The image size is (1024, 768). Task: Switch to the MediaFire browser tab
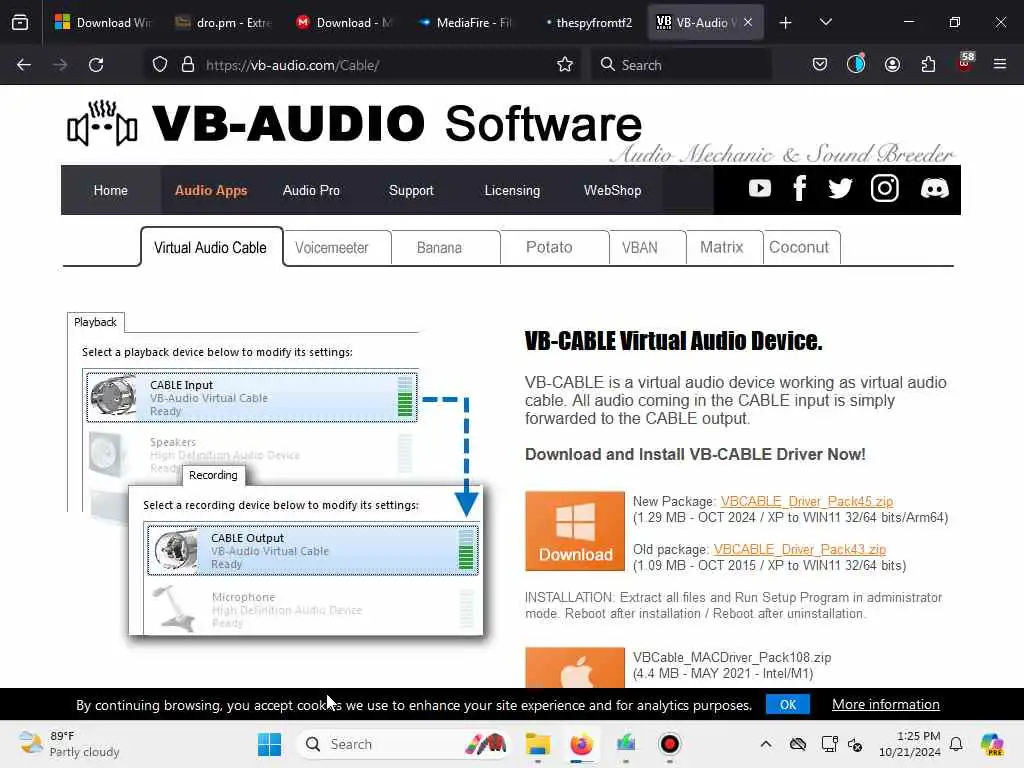(464, 22)
